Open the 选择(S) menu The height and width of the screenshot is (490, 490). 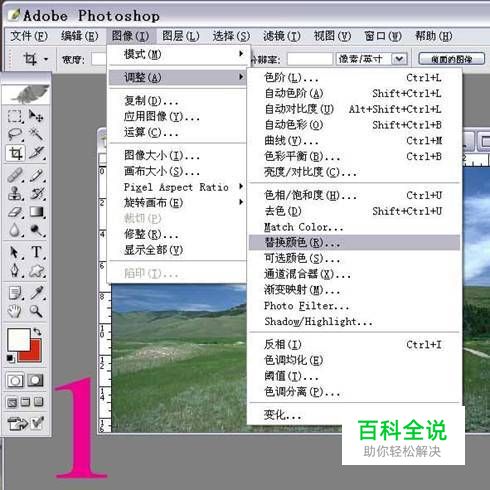(x=231, y=36)
